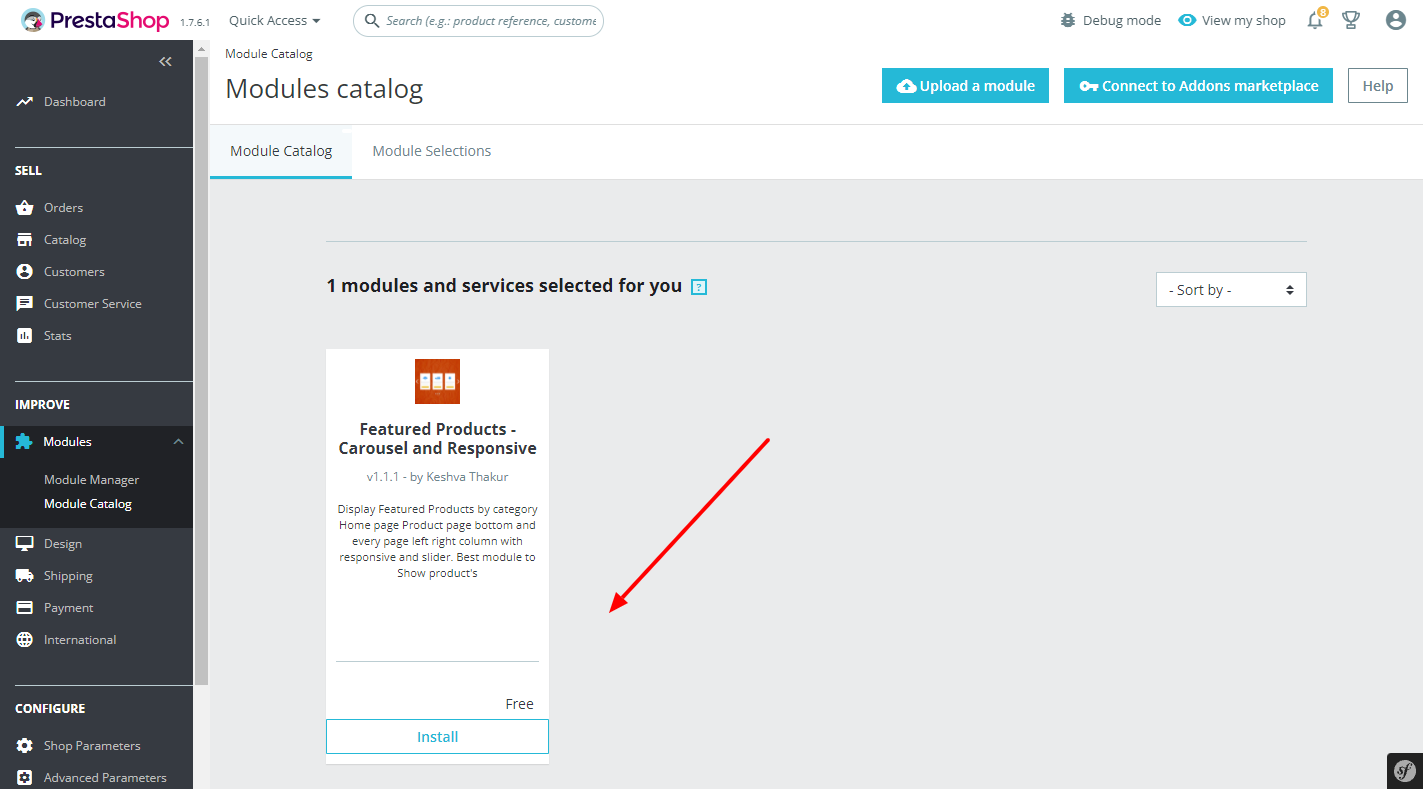This screenshot has height=789, width=1423.
Task: Click the "Free" price label
Action: [520, 704]
